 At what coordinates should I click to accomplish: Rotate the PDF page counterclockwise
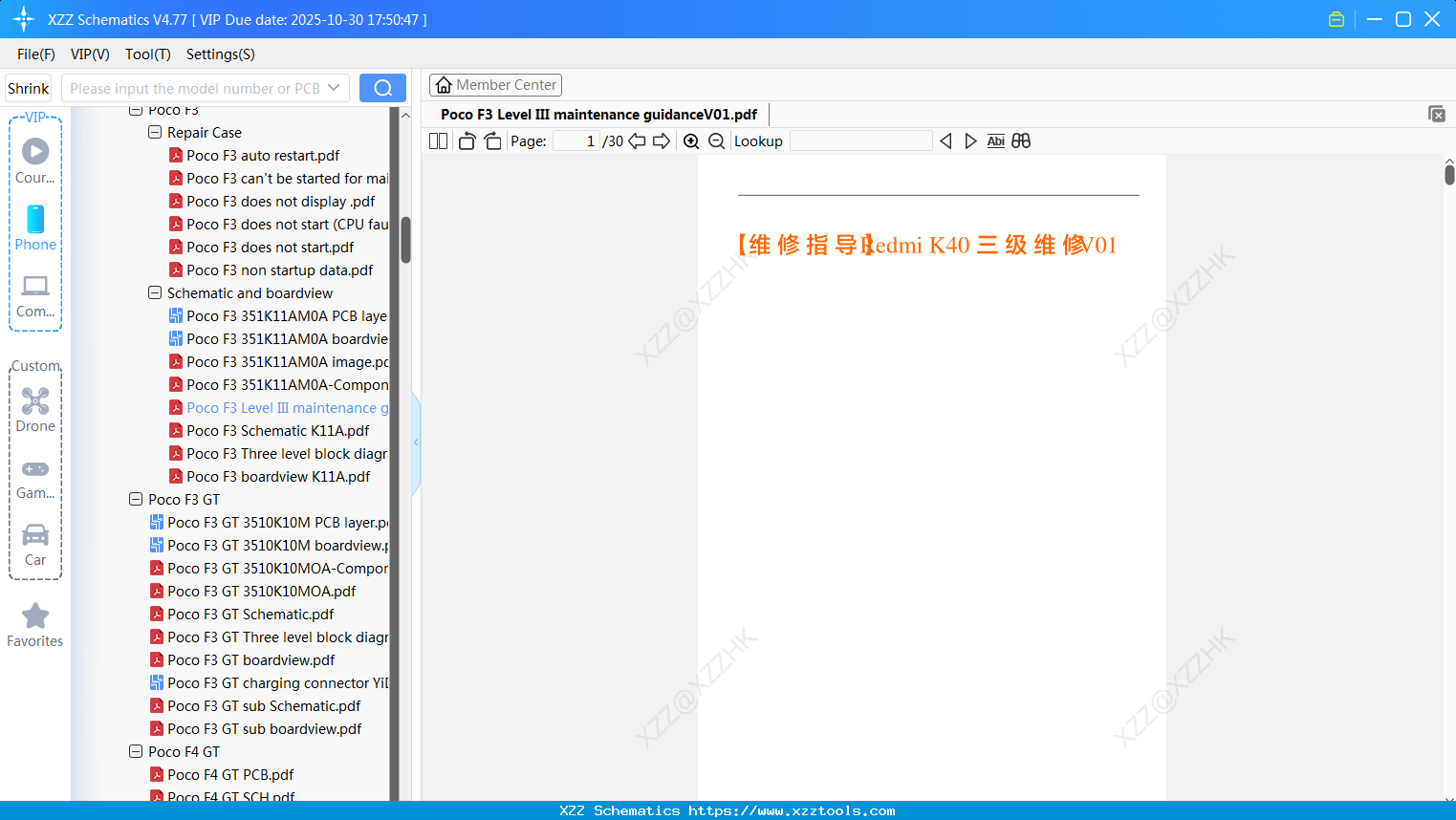pyautogui.click(x=466, y=140)
